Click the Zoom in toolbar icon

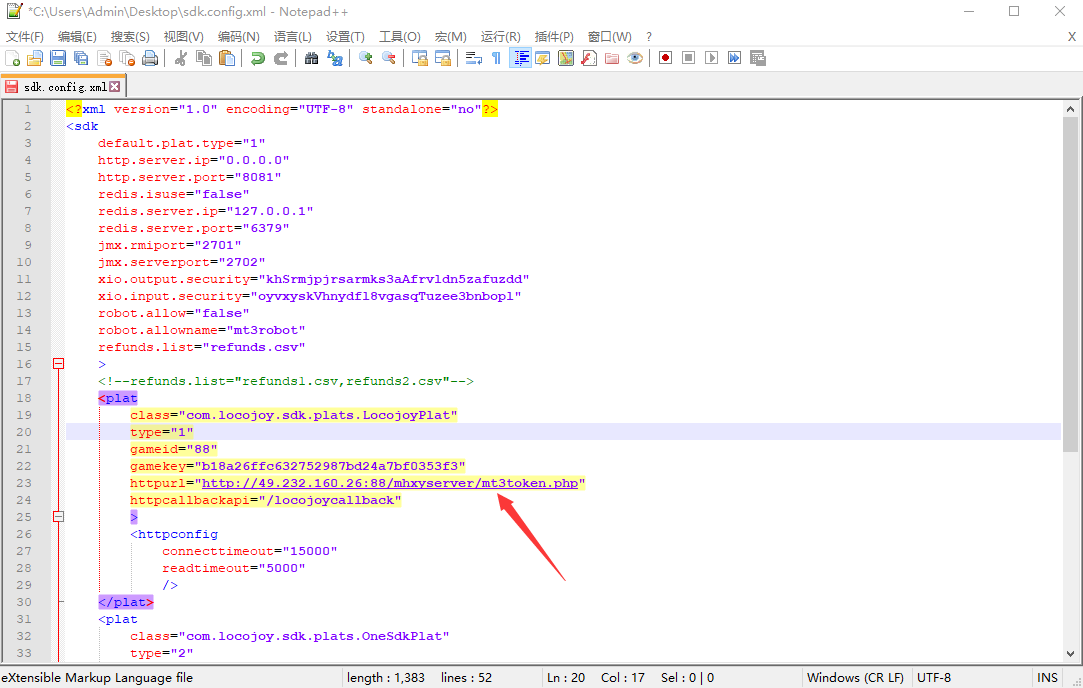(366, 58)
